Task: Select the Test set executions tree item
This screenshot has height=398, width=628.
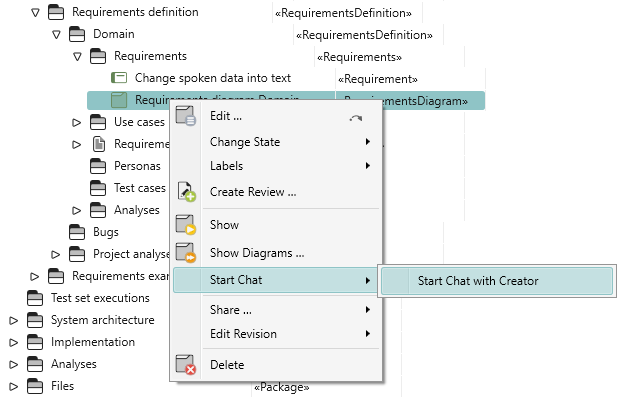Action: pos(100,298)
